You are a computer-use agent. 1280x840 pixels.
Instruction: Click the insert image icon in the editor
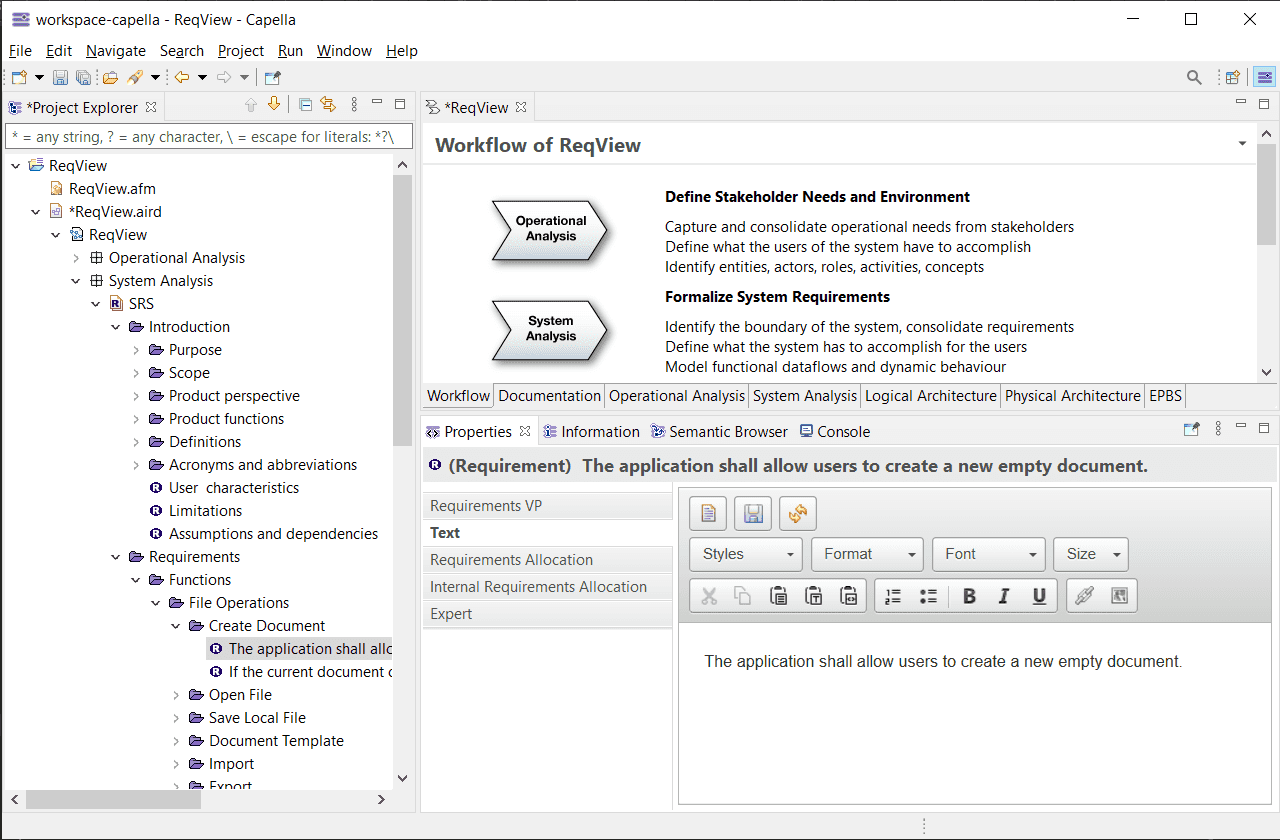[1119, 596]
